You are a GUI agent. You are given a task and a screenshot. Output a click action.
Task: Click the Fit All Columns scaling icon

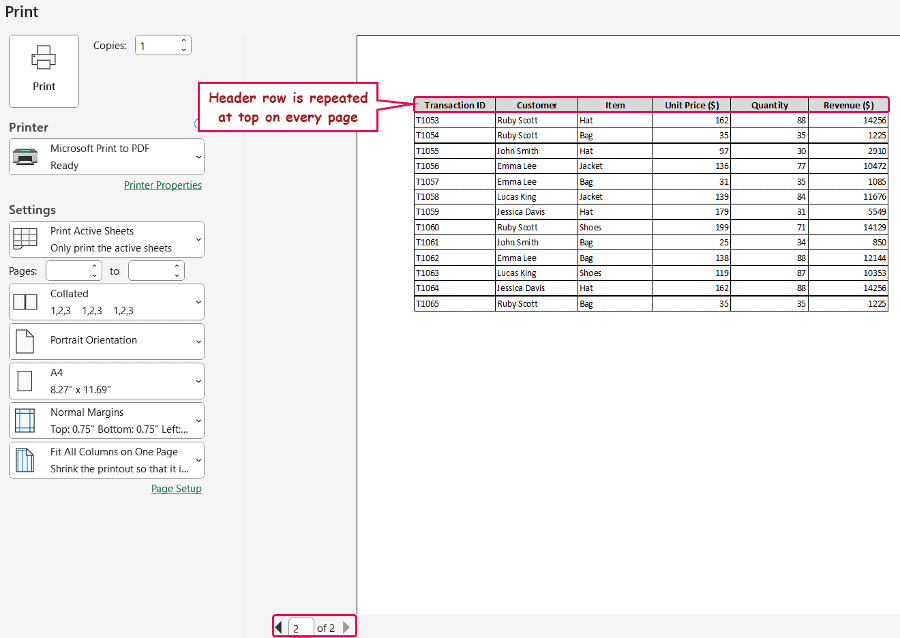pos(25,460)
